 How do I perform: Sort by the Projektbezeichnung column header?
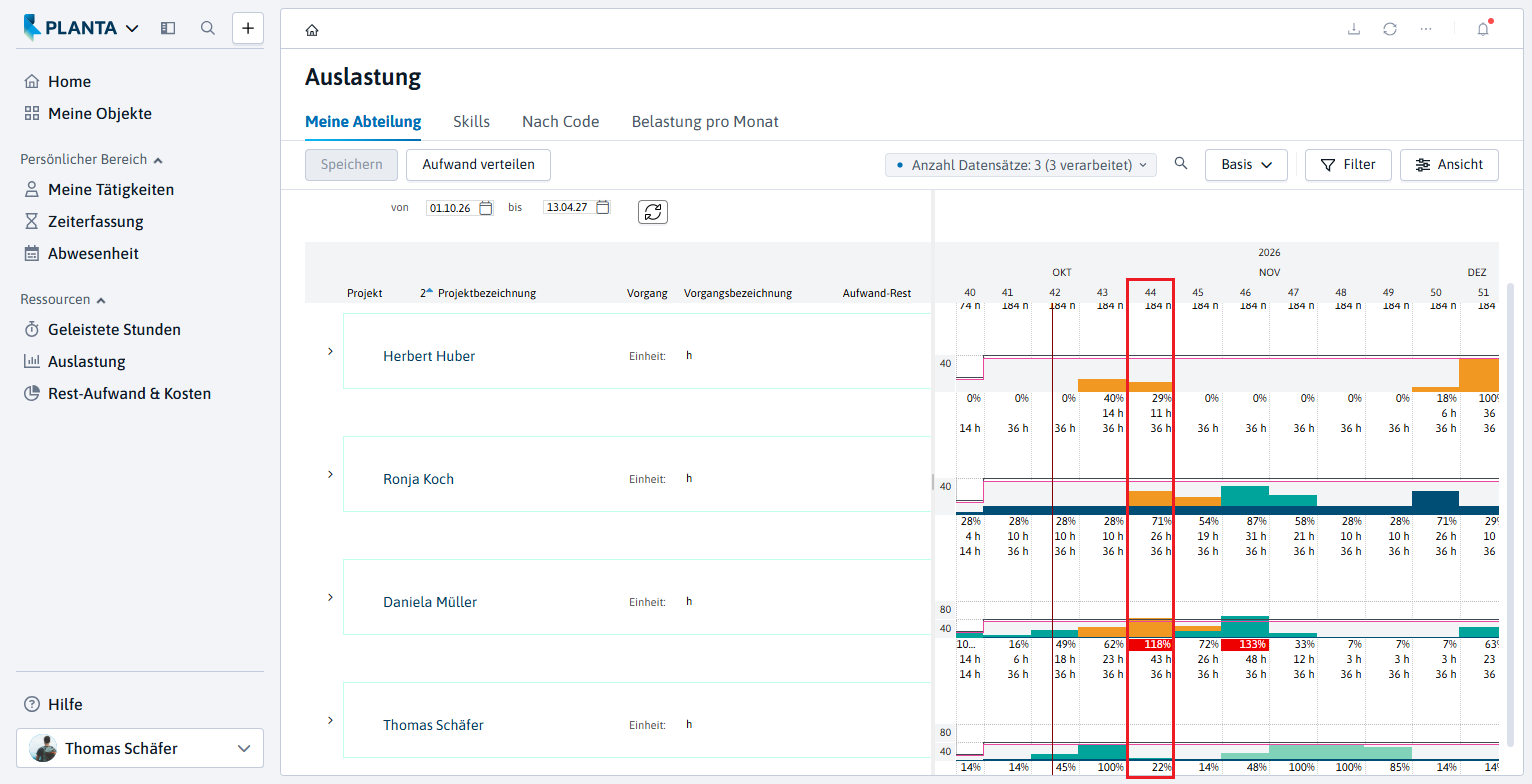pos(487,294)
